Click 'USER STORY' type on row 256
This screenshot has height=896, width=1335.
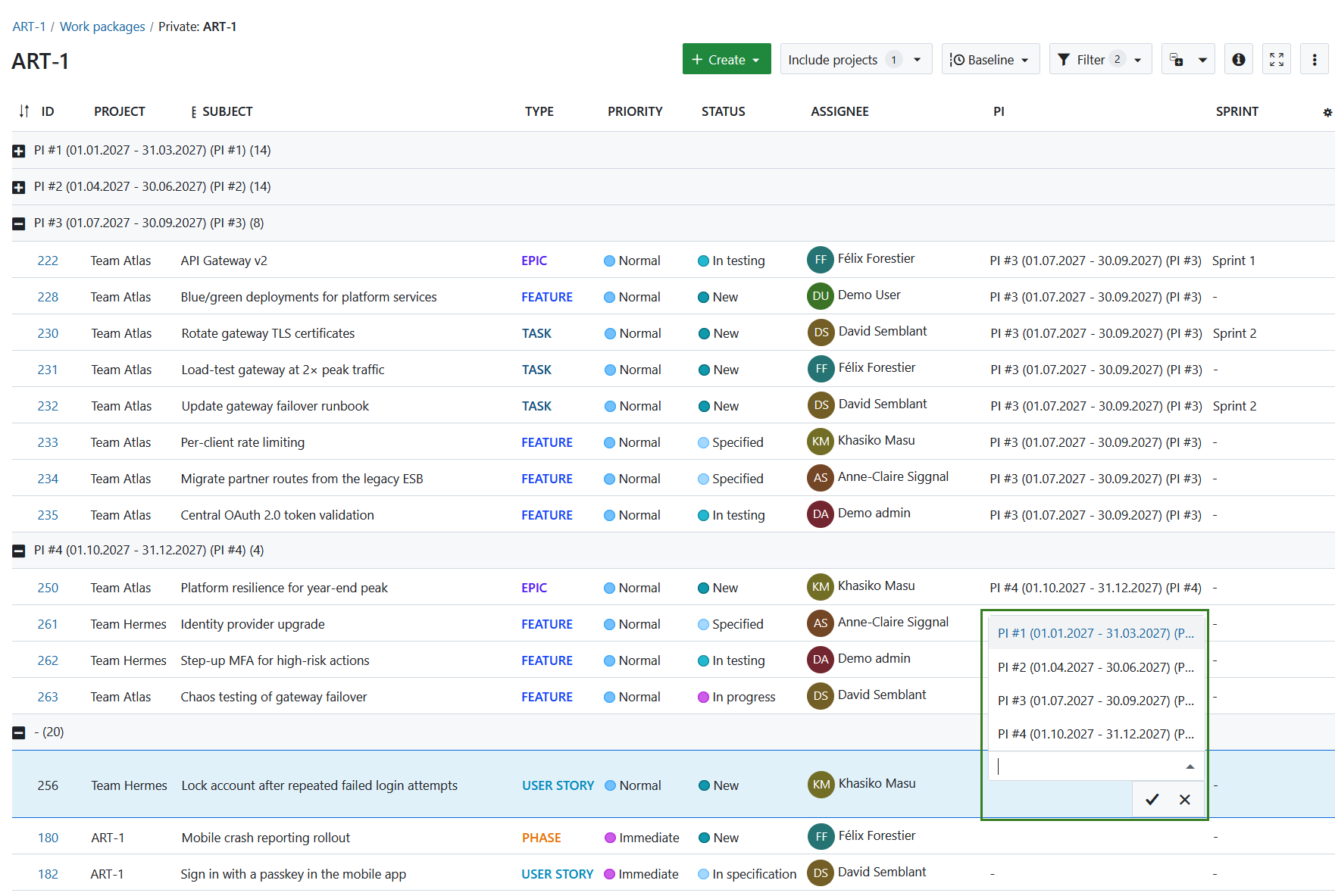pos(558,785)
